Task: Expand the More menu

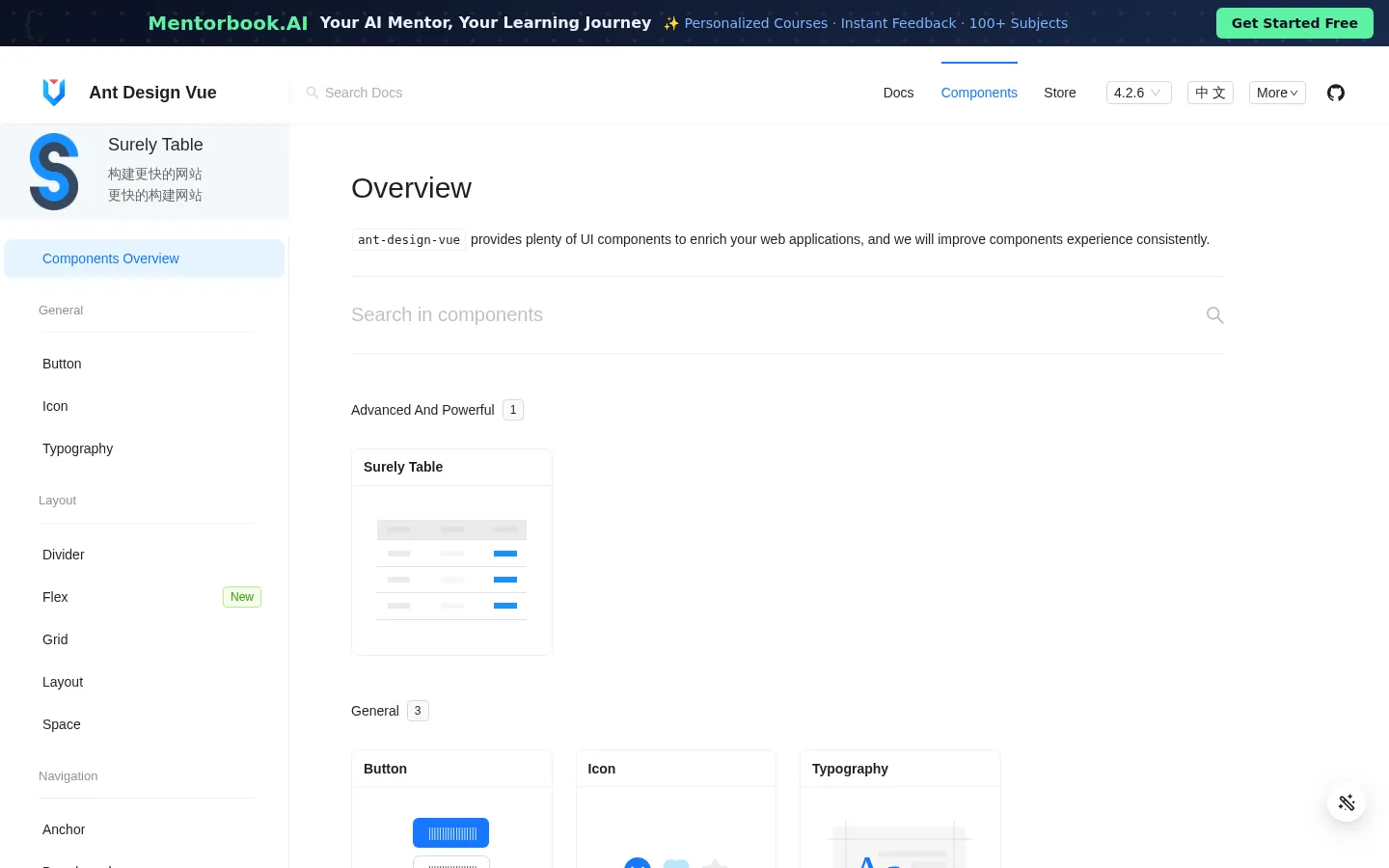Action: (x=1277, y=93)
